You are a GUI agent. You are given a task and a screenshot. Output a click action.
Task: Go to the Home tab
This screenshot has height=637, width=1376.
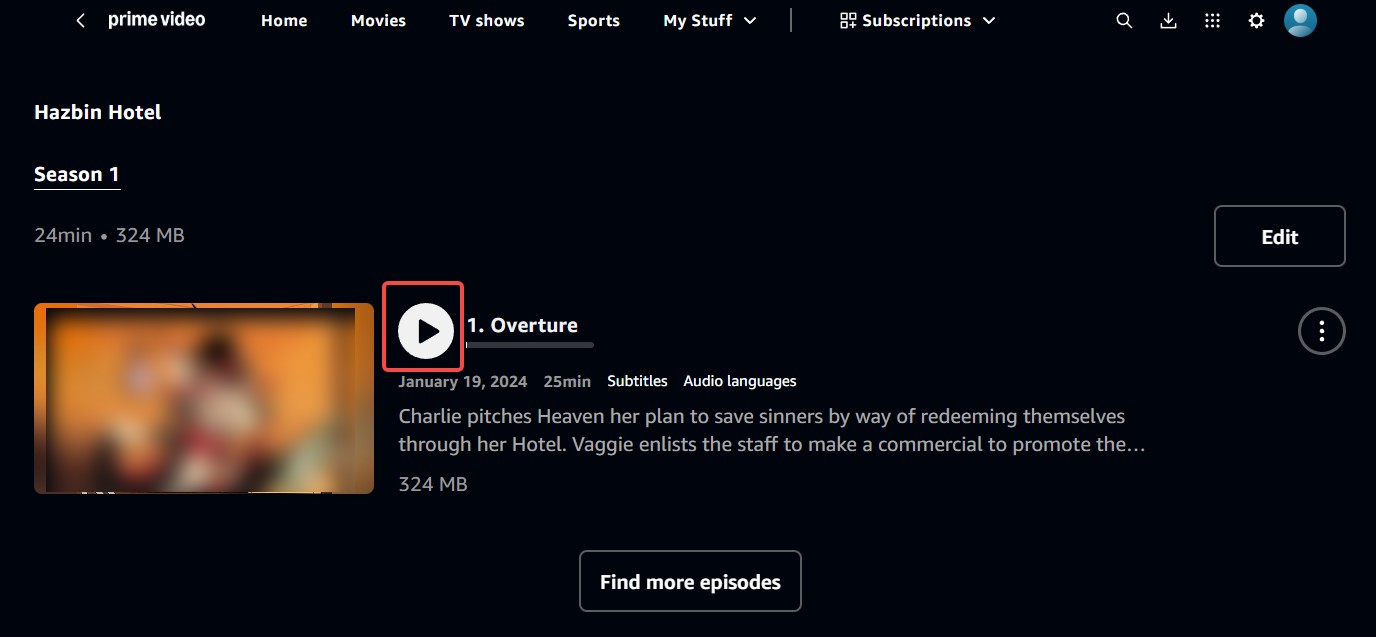(x=285, y=21)
